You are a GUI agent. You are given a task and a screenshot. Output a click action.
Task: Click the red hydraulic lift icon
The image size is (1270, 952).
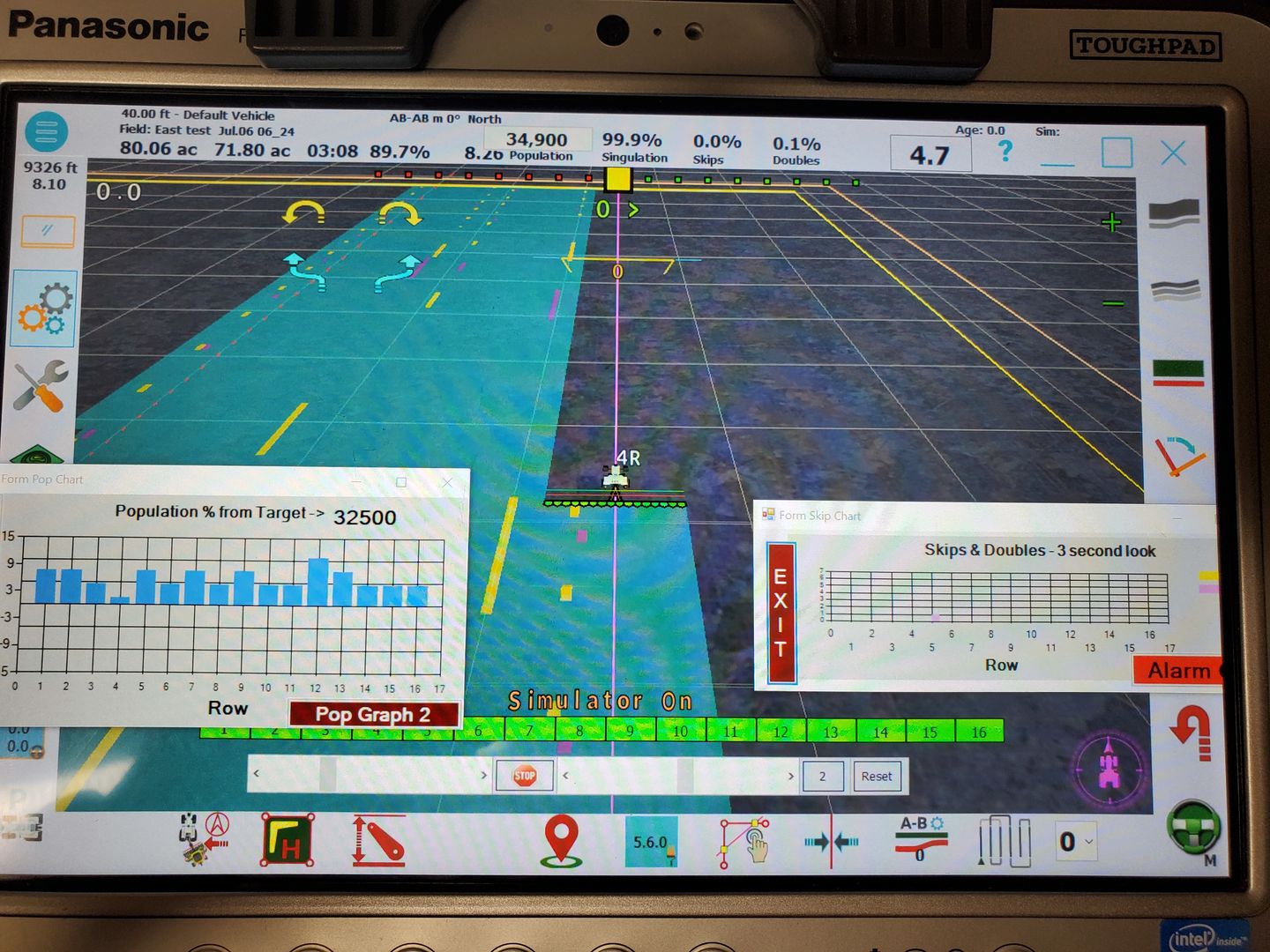click(378, 840)
